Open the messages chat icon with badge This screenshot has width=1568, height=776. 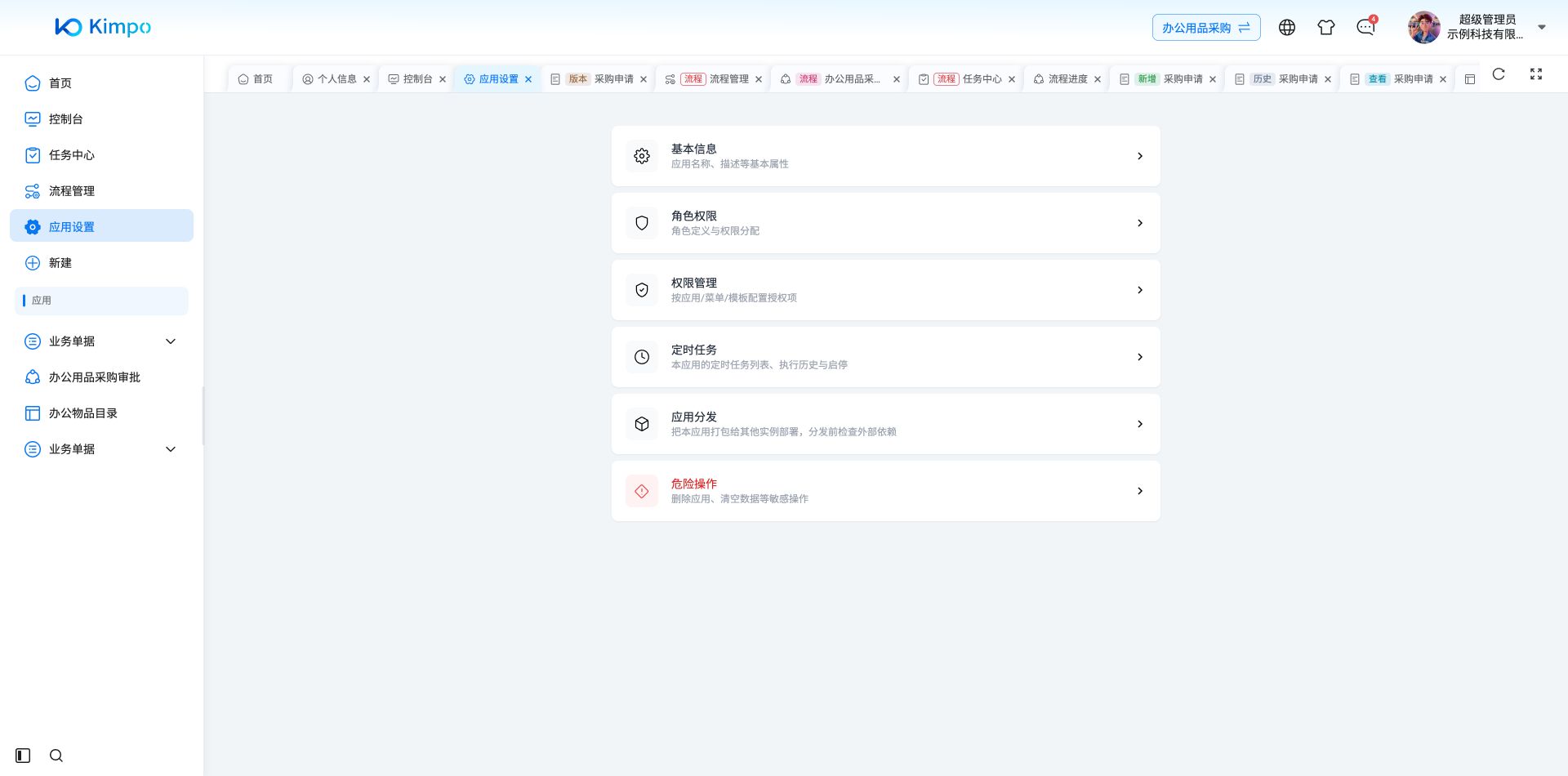point(1366,27)
